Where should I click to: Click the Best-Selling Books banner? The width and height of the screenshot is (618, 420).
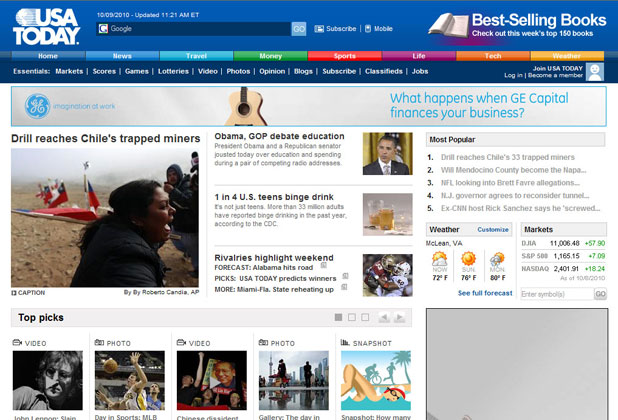(x=518, y=25)
